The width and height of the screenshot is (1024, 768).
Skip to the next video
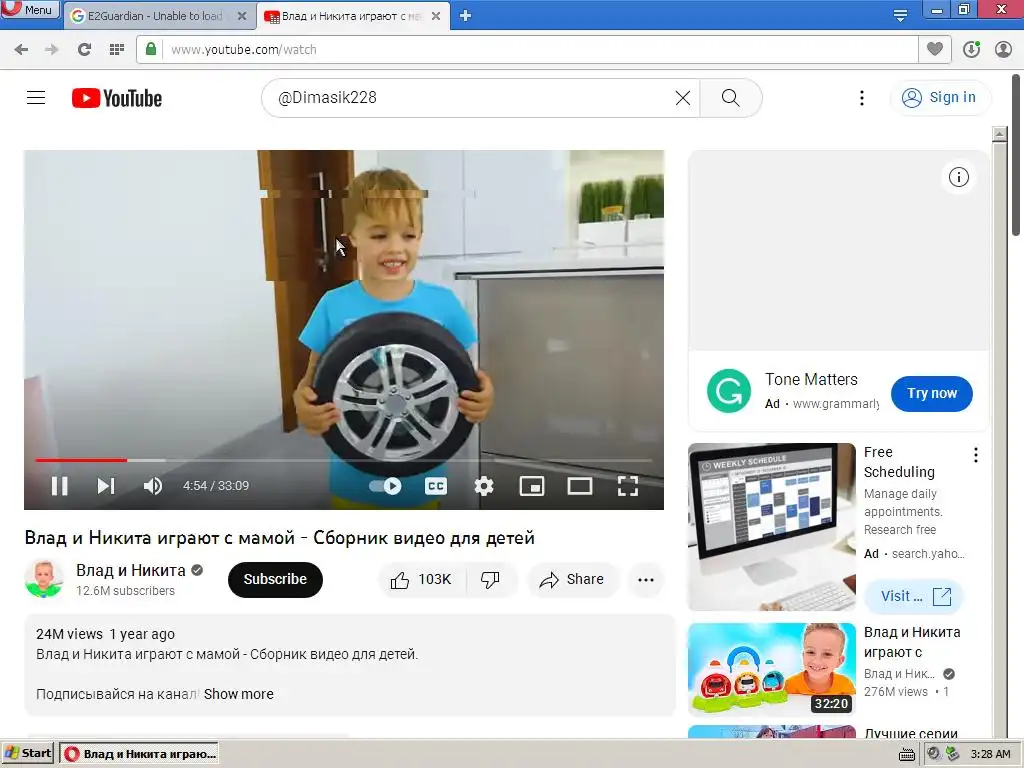coord(106,486)
